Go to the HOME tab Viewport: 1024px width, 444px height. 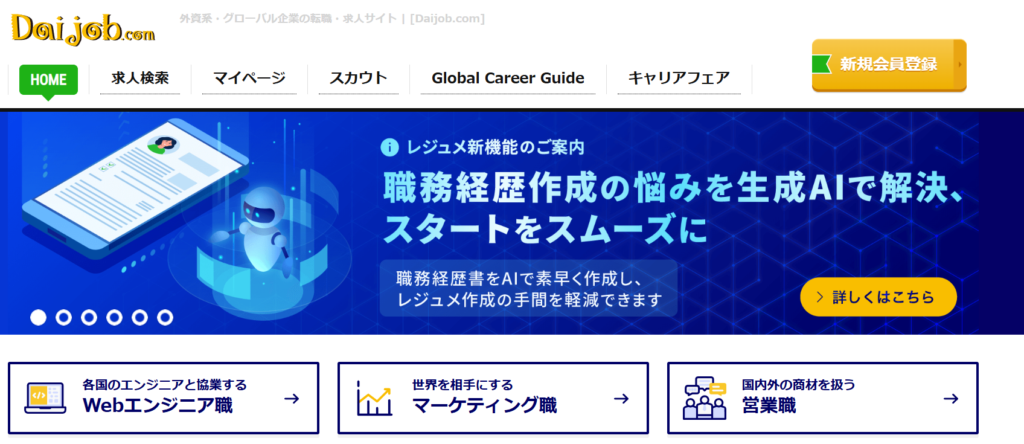coord(48,79)
